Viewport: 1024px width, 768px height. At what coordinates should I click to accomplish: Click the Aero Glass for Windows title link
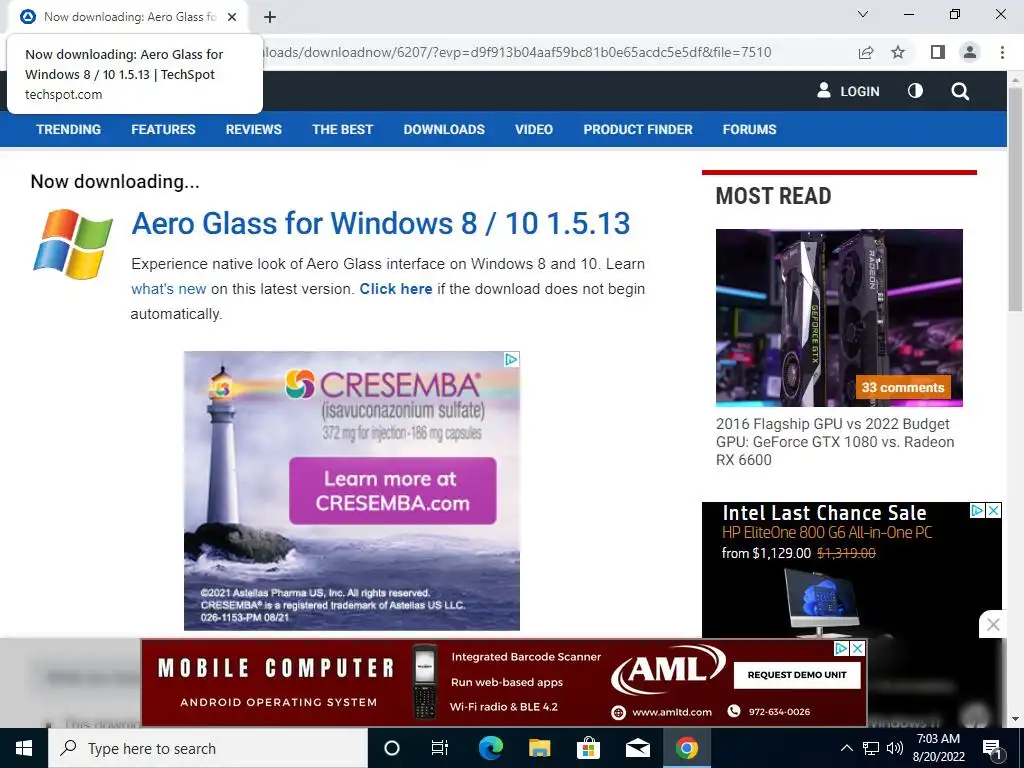tap(381, 223)
